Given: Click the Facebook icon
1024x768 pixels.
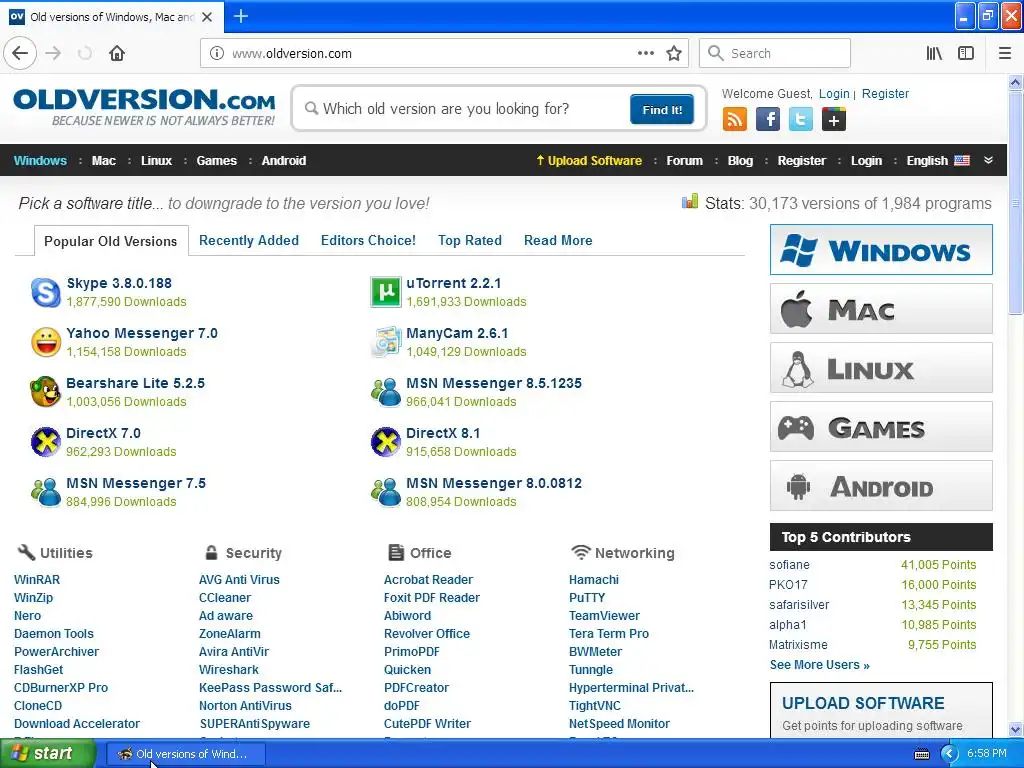Looking at the screenshot, I should point(768,119).
